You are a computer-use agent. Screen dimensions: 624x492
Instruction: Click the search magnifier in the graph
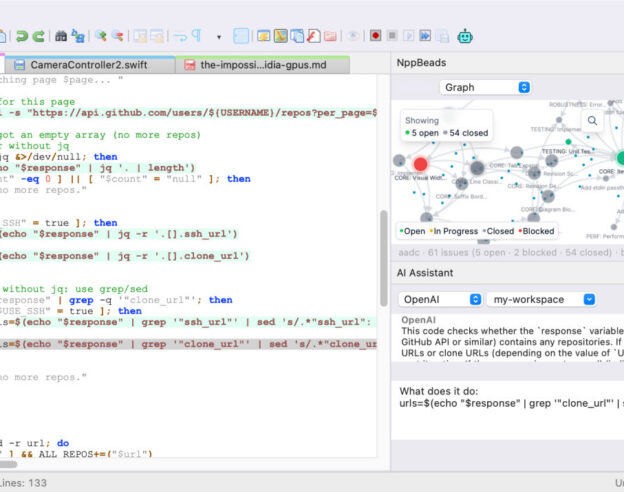592,121
